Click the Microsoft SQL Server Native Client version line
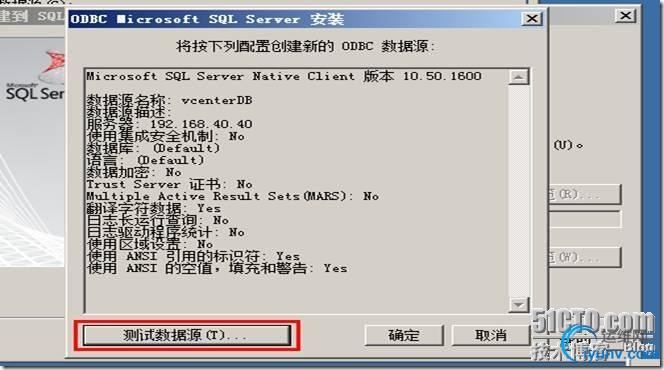Image resolution: width=664 pixels, height=370 pixels. [284, 76]
